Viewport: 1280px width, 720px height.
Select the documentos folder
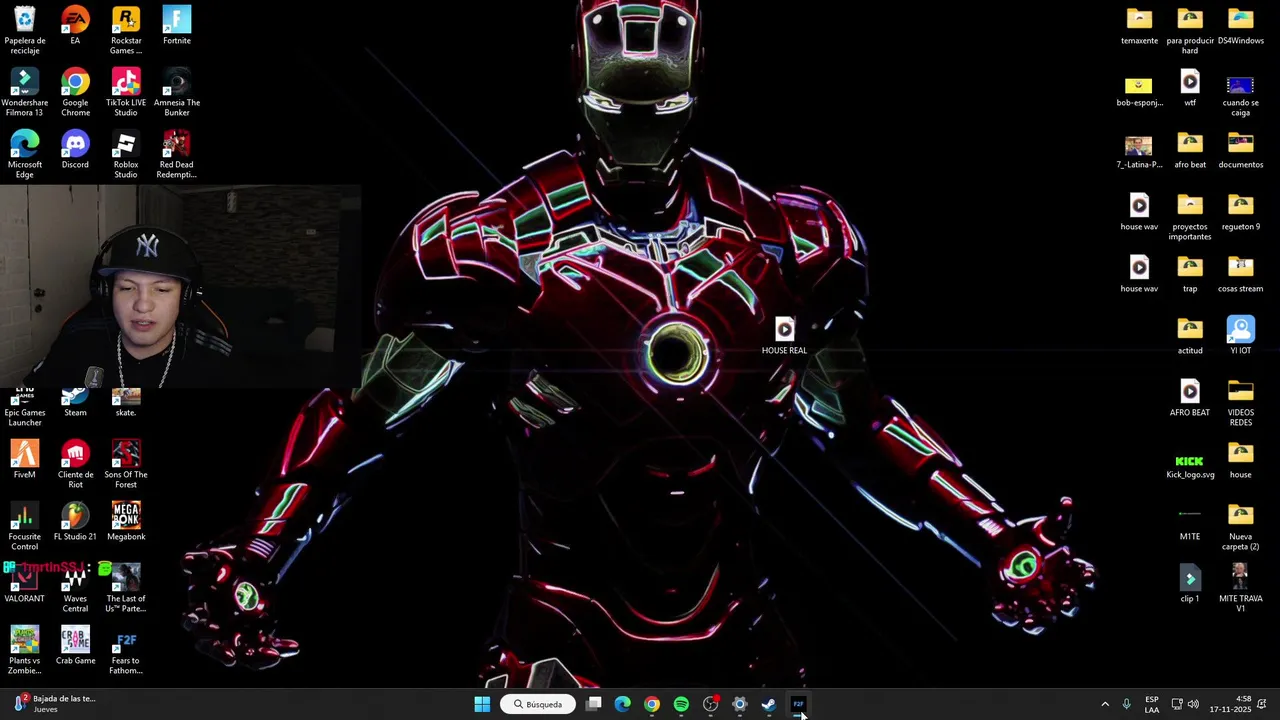click(1240, 150)
